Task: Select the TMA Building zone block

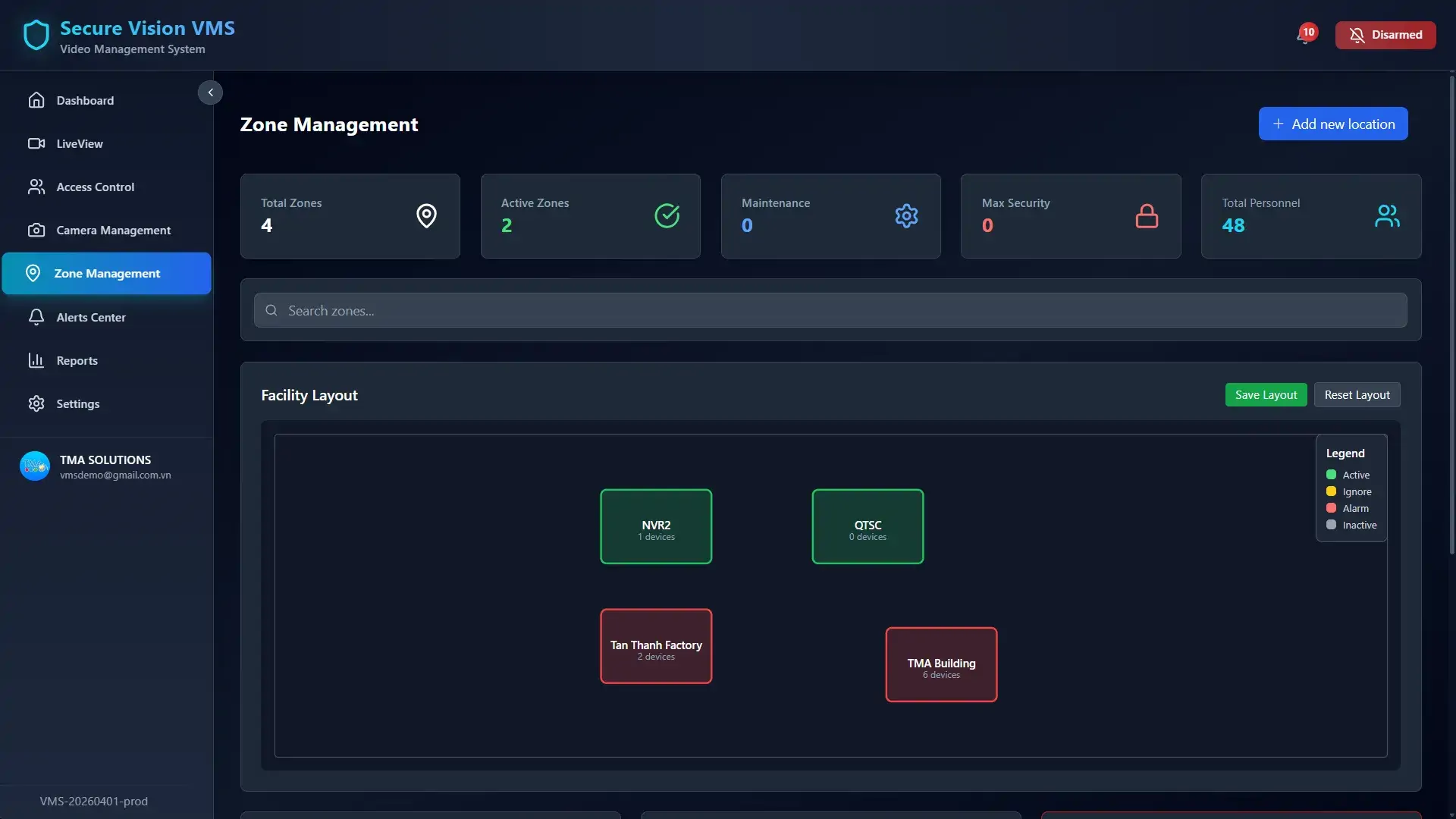Action: pos(941,664)
